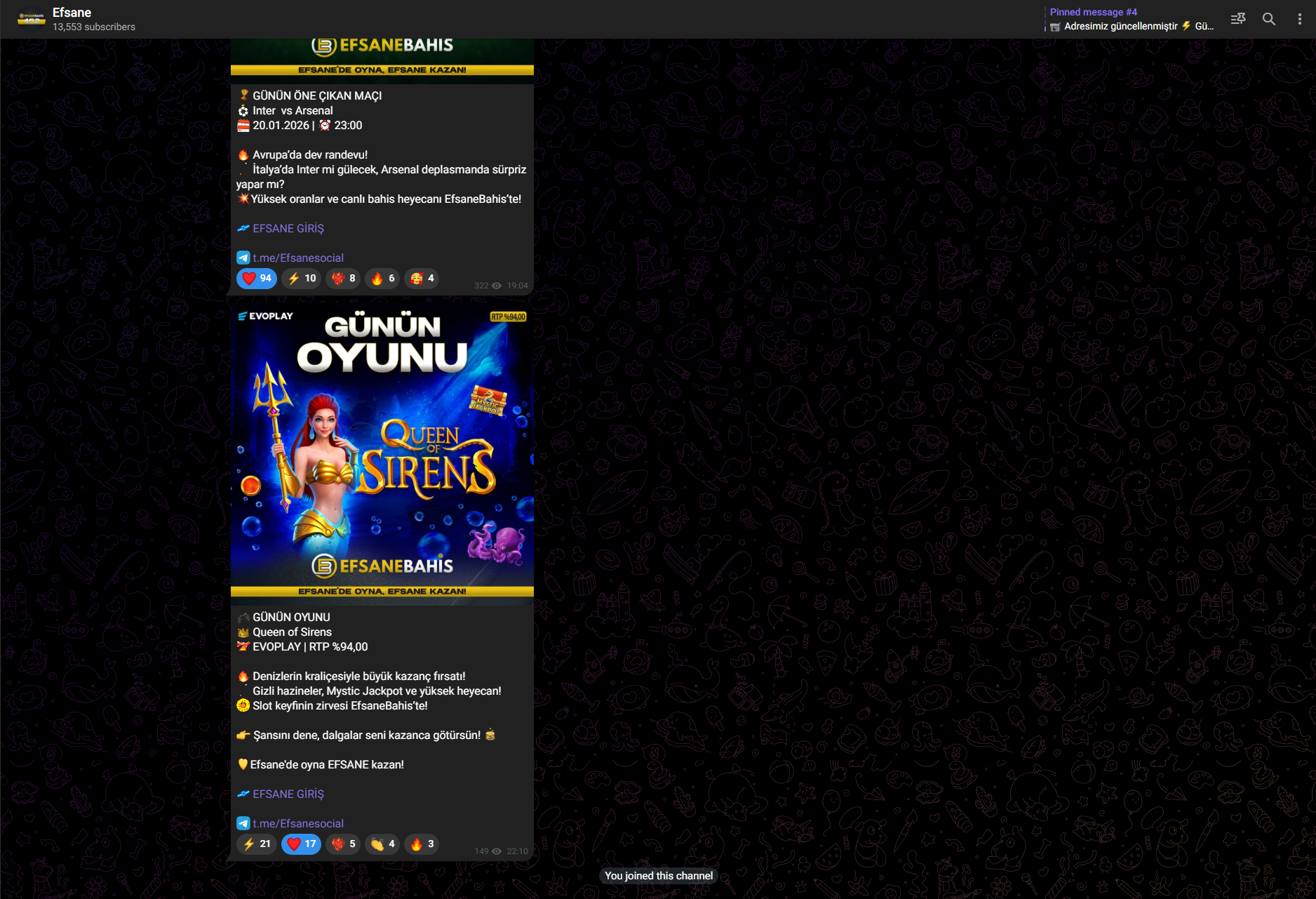The image size is (1316, 899).
Task: Click the 'GÜNÜN OYUNU' caption heading
Action: pyautogui.click(x=291, y=618)
